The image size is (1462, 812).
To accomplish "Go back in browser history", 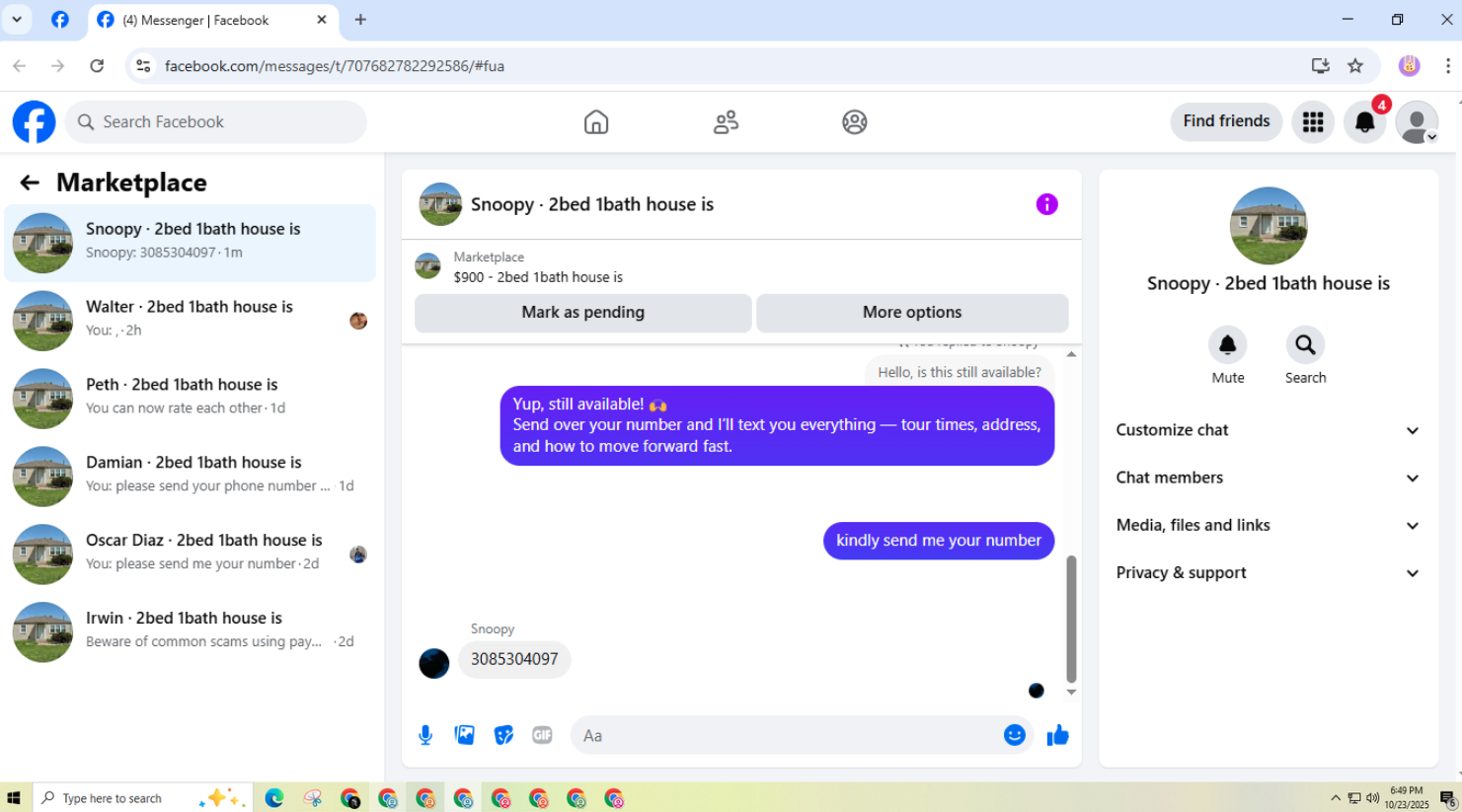I will [x=20, y=66].
